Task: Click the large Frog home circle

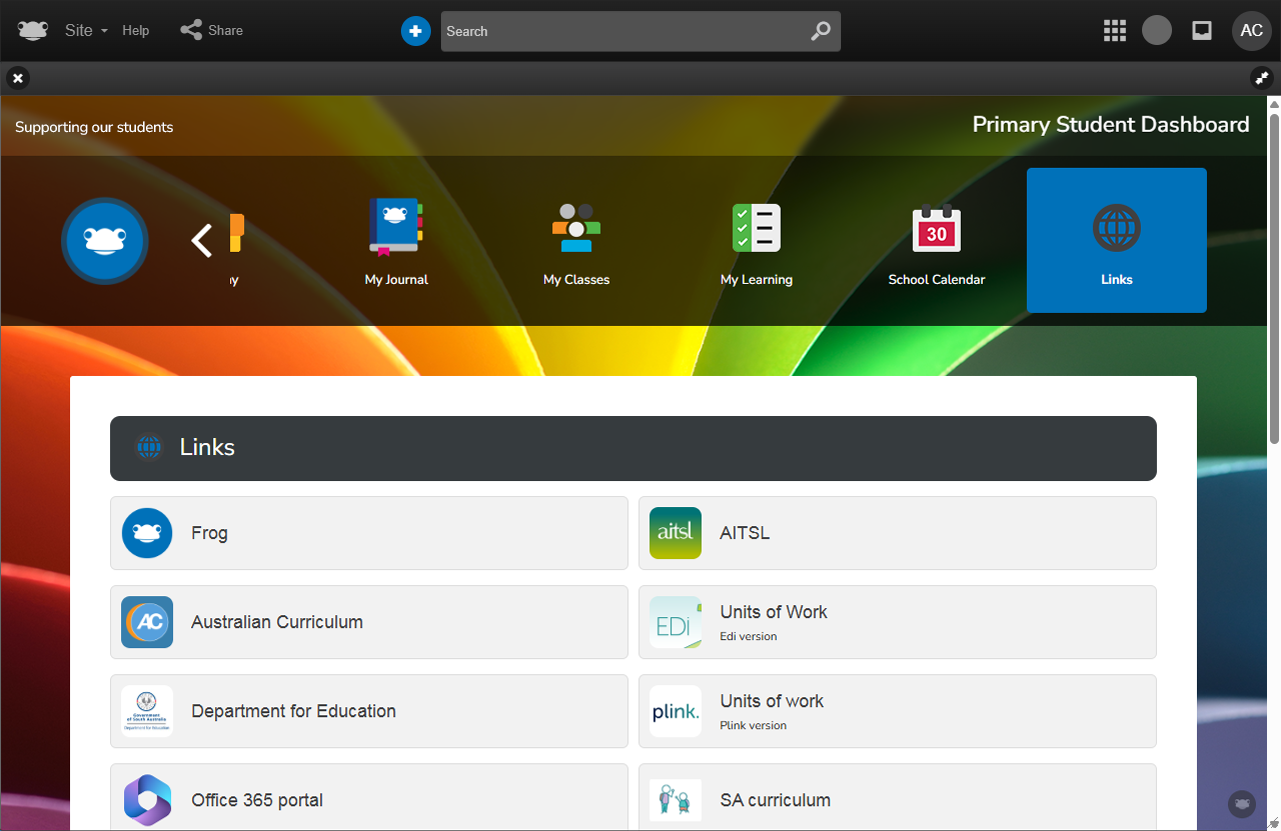Action: click(105, 241)
